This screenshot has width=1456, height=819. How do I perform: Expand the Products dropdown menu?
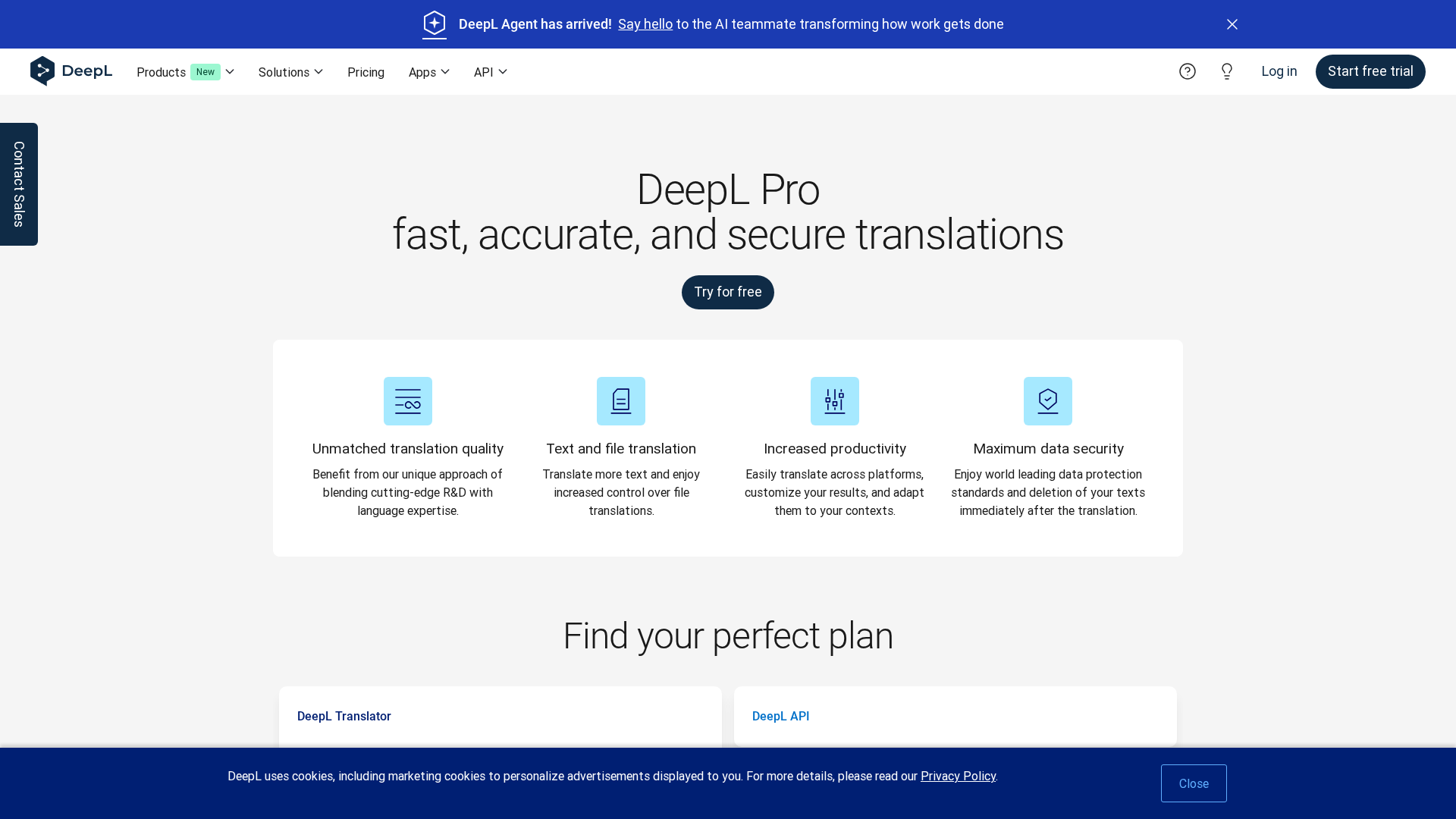[x=185, y=72]
